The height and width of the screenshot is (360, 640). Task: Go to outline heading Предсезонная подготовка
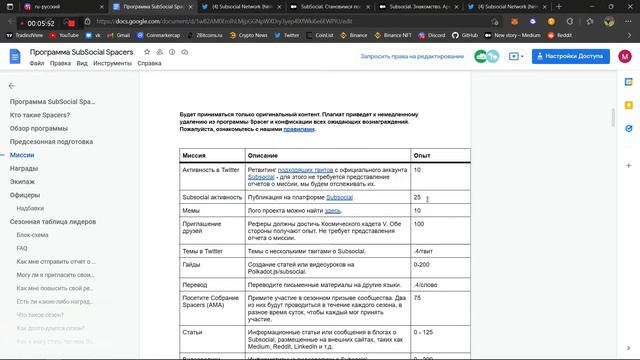pos(51,142)
